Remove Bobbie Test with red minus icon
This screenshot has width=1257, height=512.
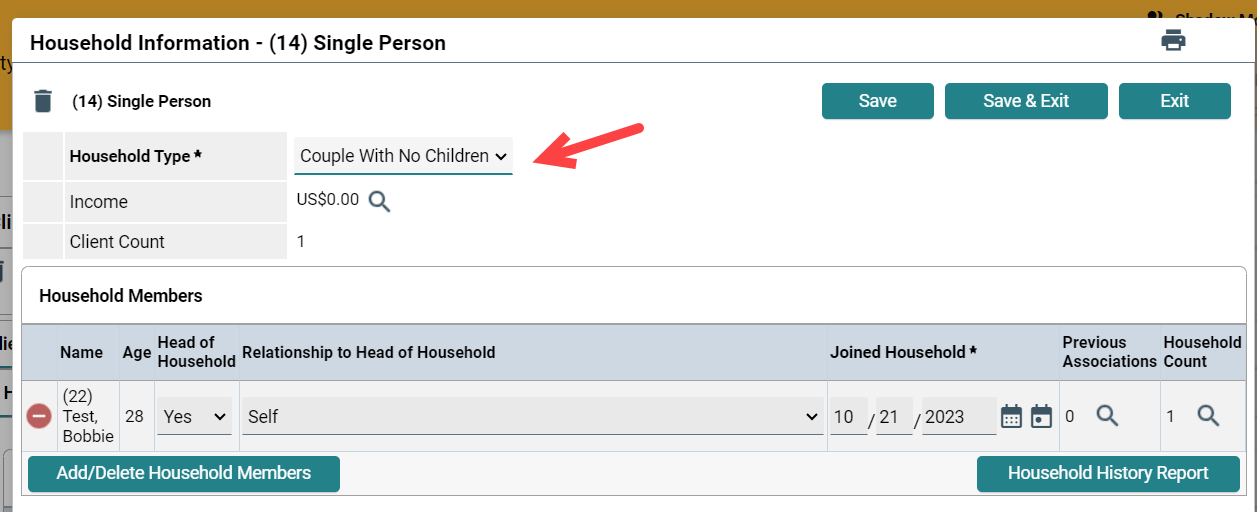click(x=39, y=416)
